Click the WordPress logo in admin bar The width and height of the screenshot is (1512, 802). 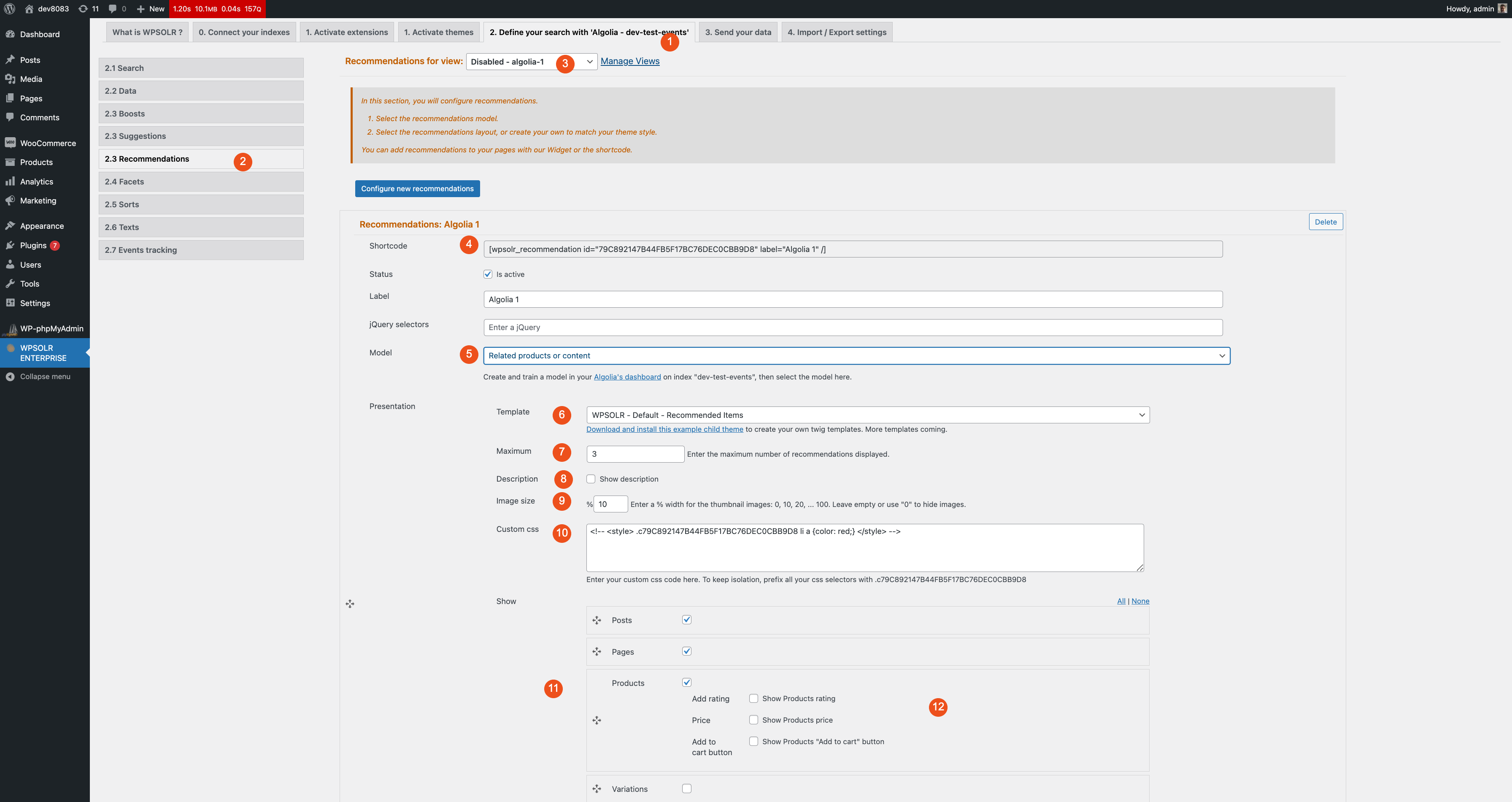tap(9, 9)
